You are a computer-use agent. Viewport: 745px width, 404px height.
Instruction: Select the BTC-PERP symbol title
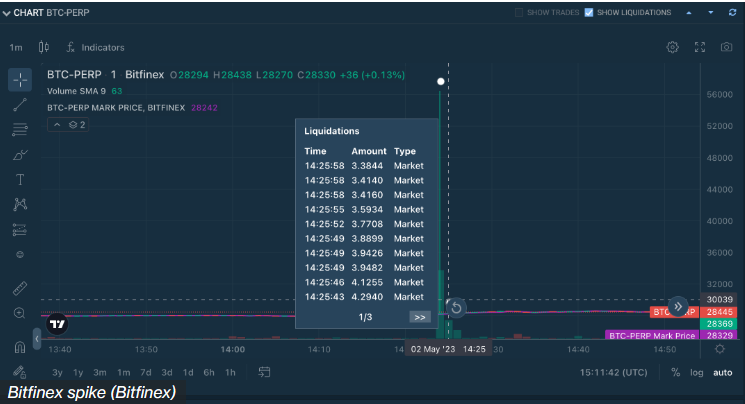74,75
